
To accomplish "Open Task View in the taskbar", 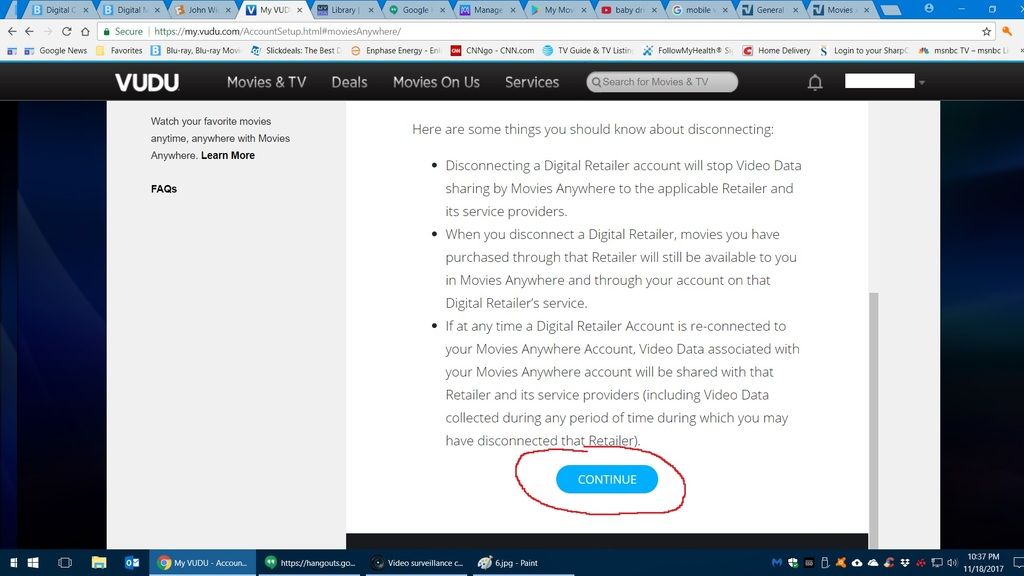I will 65,562.
